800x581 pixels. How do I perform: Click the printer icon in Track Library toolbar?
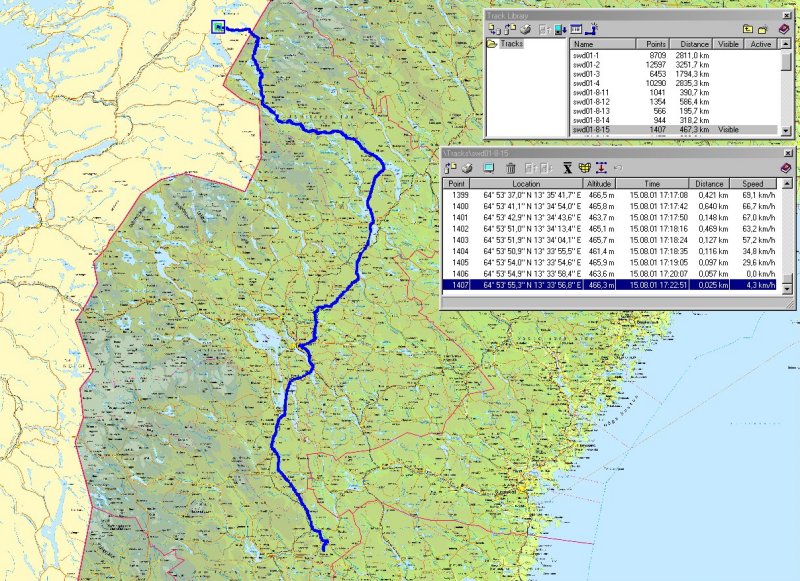[525, 28]
